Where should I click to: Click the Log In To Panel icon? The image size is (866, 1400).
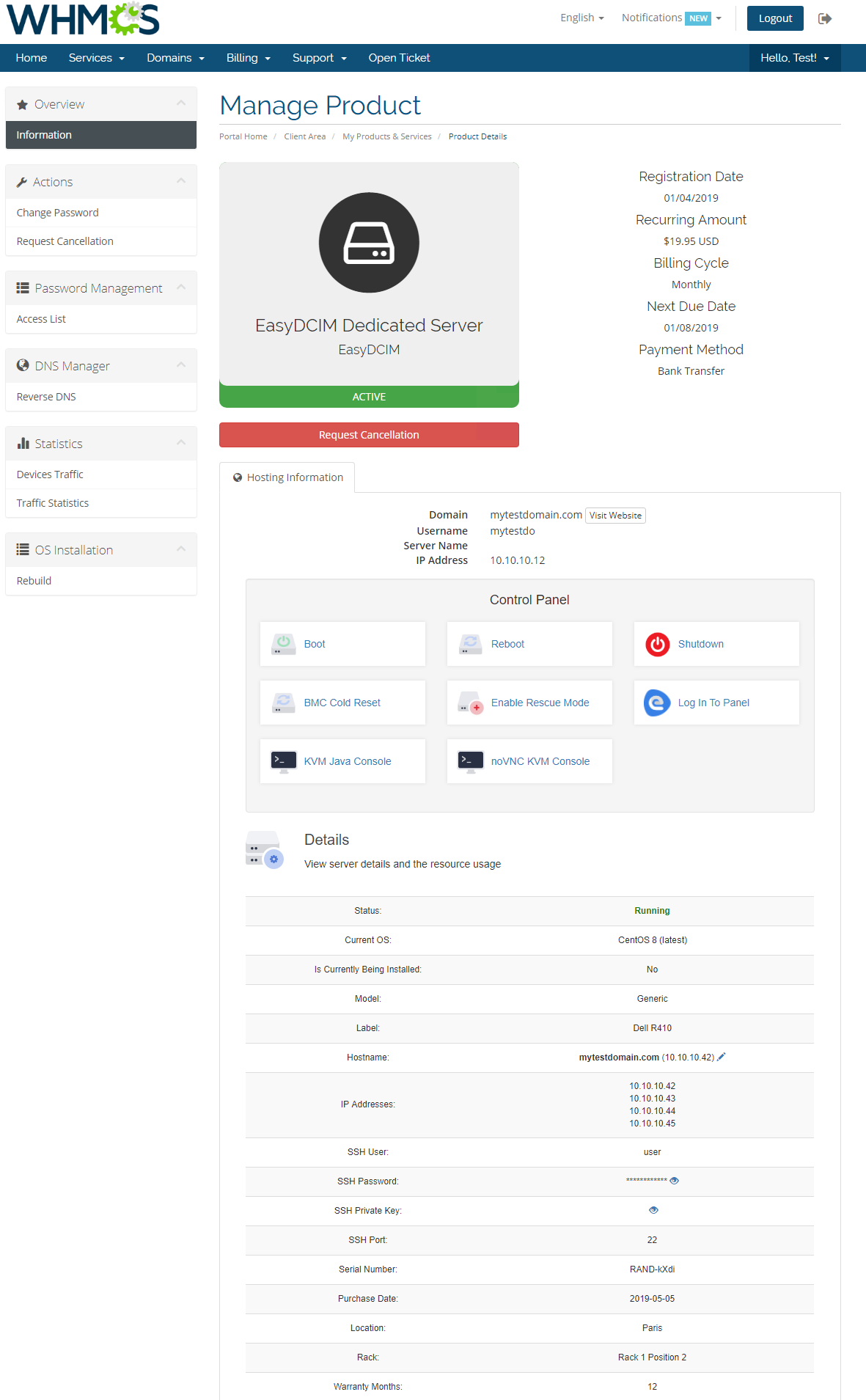click(657, 703)
